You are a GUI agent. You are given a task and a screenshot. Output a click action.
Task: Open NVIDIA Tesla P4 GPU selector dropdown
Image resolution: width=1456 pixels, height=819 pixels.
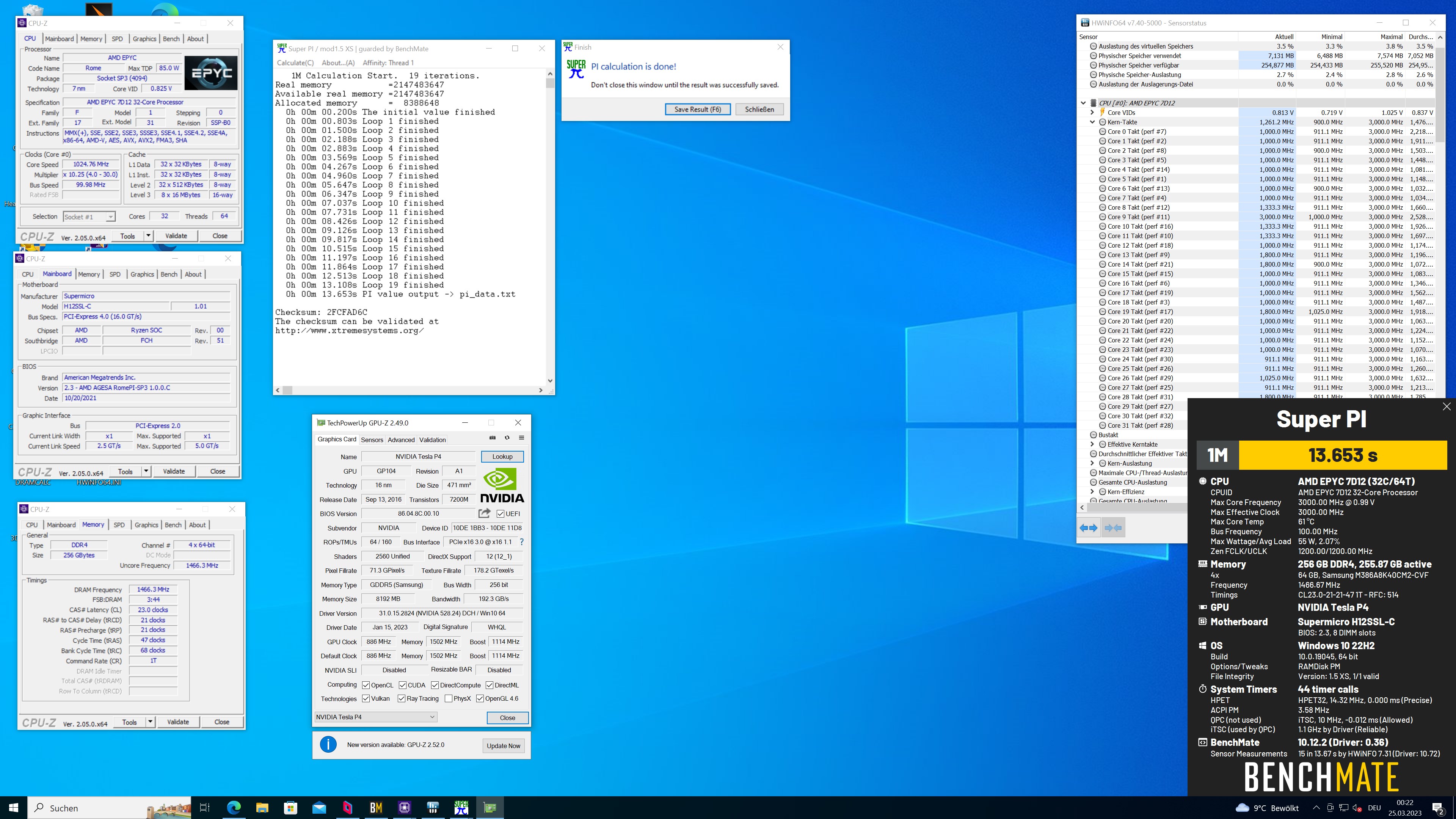375,717
